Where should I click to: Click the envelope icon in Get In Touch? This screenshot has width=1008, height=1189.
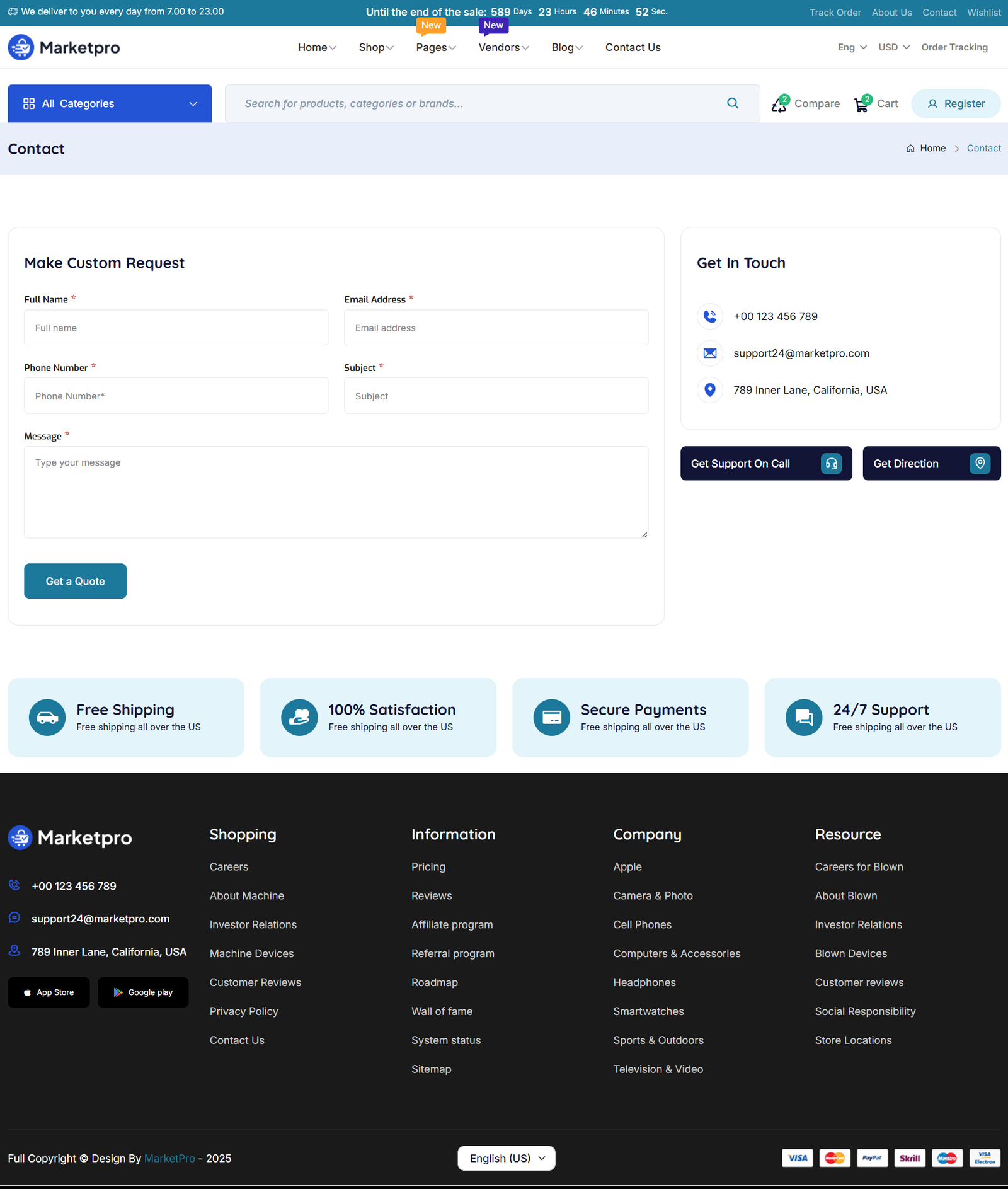coord(710,353)
